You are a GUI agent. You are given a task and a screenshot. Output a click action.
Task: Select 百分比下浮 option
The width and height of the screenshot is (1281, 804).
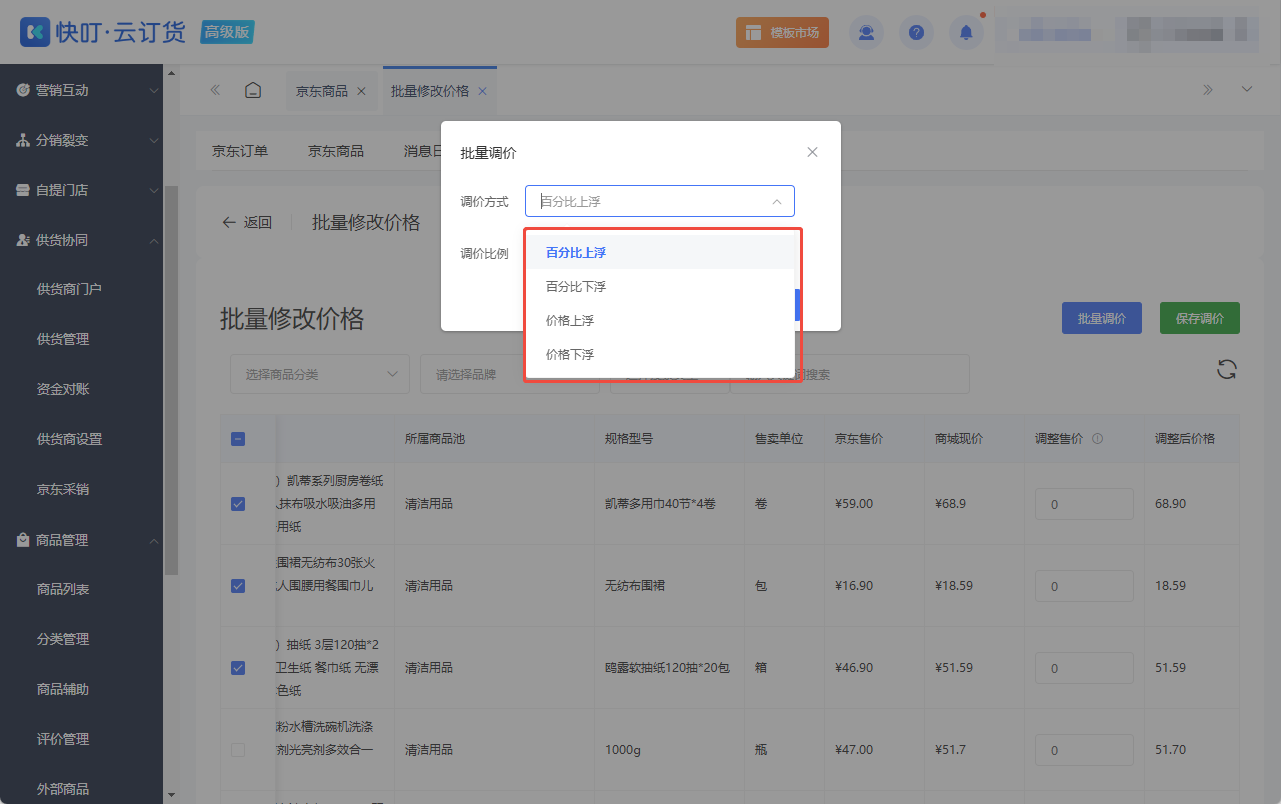(x=660, y=287)
